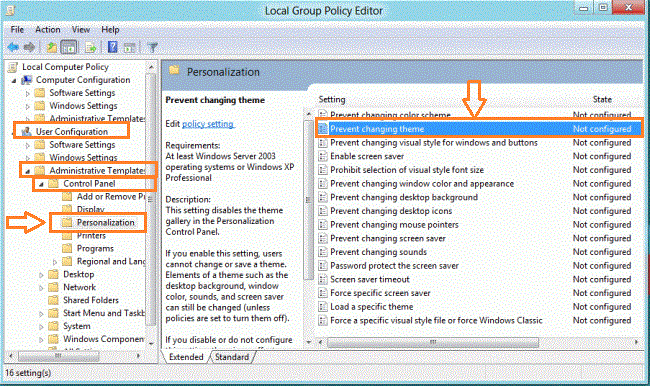Click the Local Computer Policy root icon
650x386 pixels.
click(x=13, y=67)
